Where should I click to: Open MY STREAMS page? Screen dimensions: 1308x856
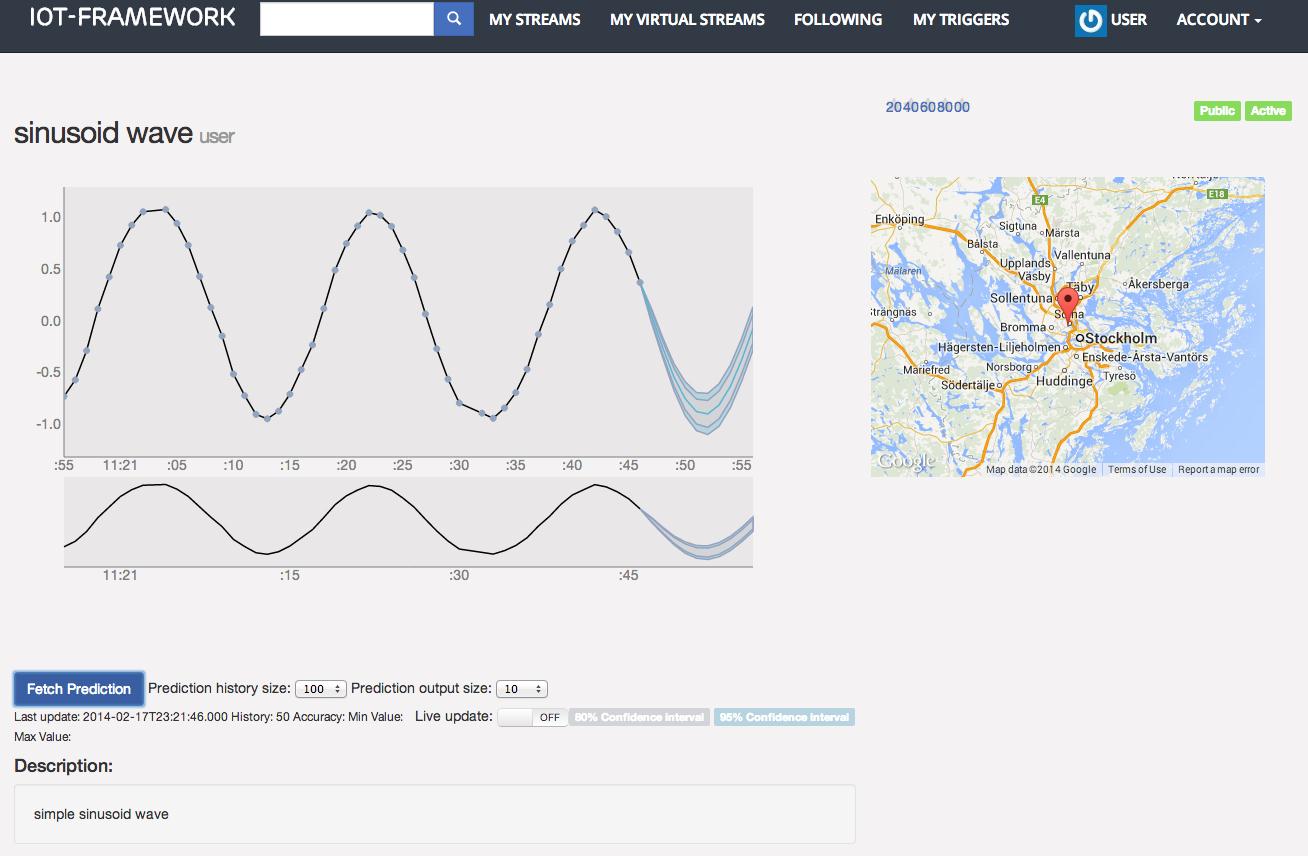tap(534, 20)
